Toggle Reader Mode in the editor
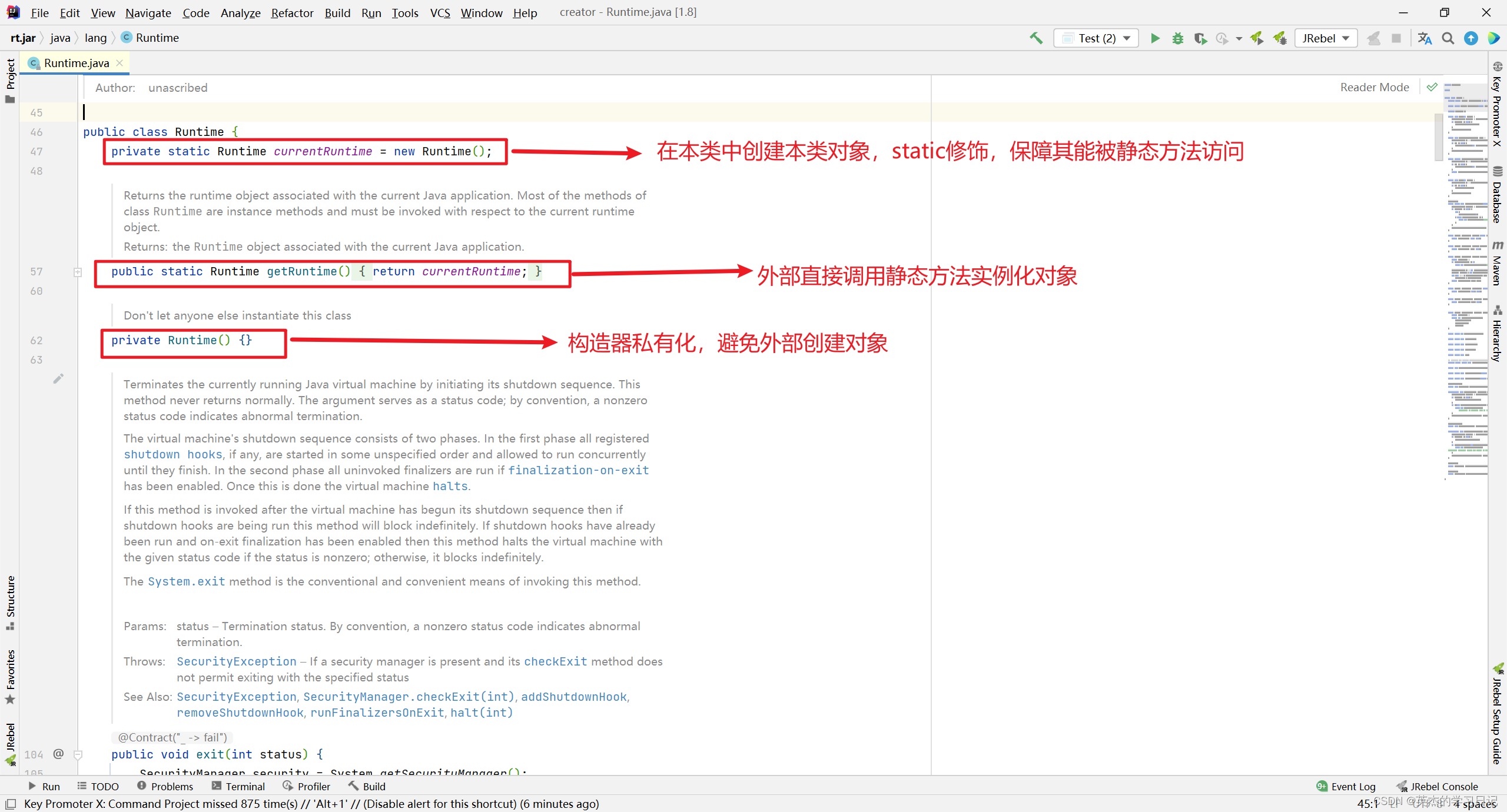Image resolution: width=1507 pixels, height=812 pixels. 1374,87
